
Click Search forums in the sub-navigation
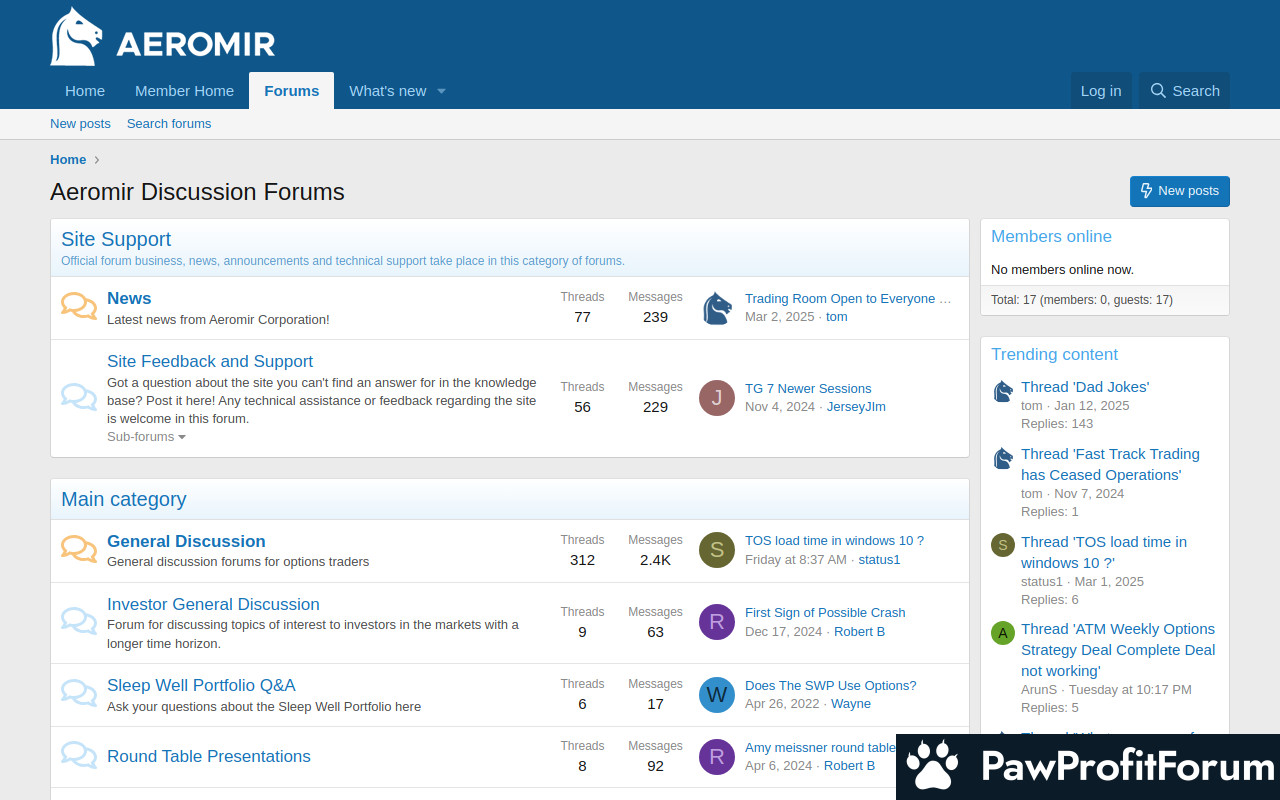pos(169,124)
